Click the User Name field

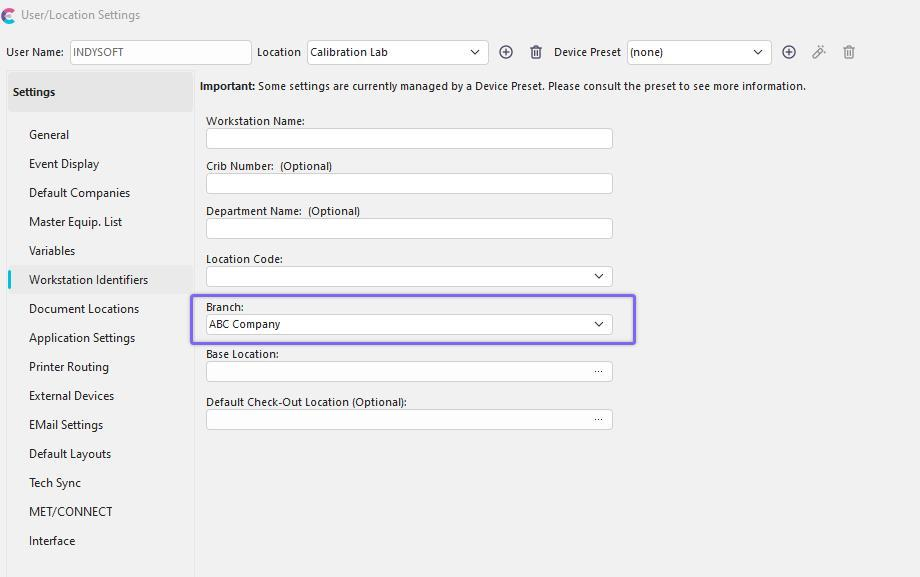coord(160,52)
